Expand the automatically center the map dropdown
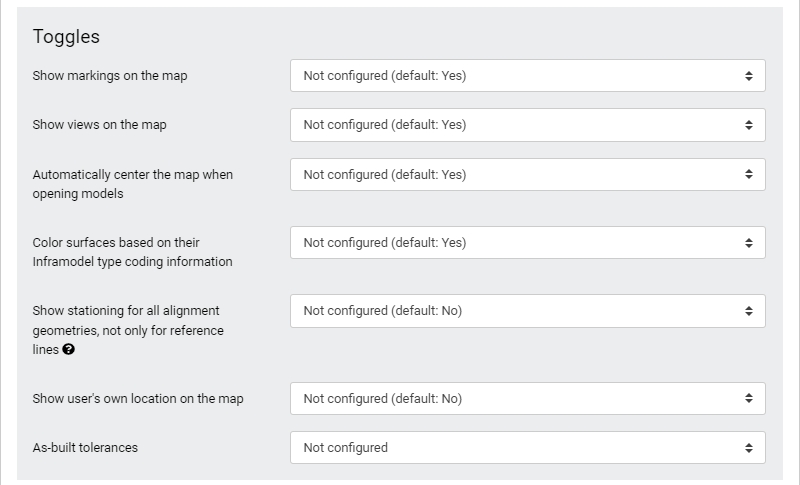This screenshot has width=800, height=485. tap(527, 175)
